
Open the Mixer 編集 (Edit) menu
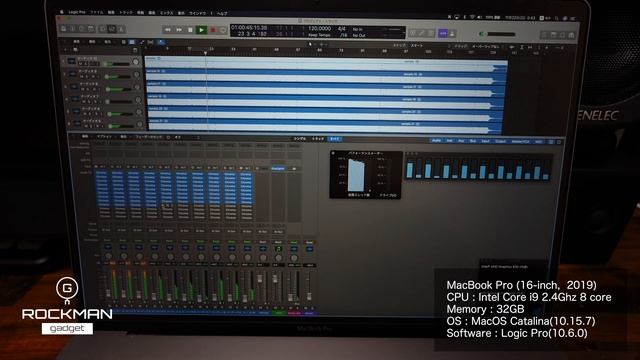[x=85, y=136]
